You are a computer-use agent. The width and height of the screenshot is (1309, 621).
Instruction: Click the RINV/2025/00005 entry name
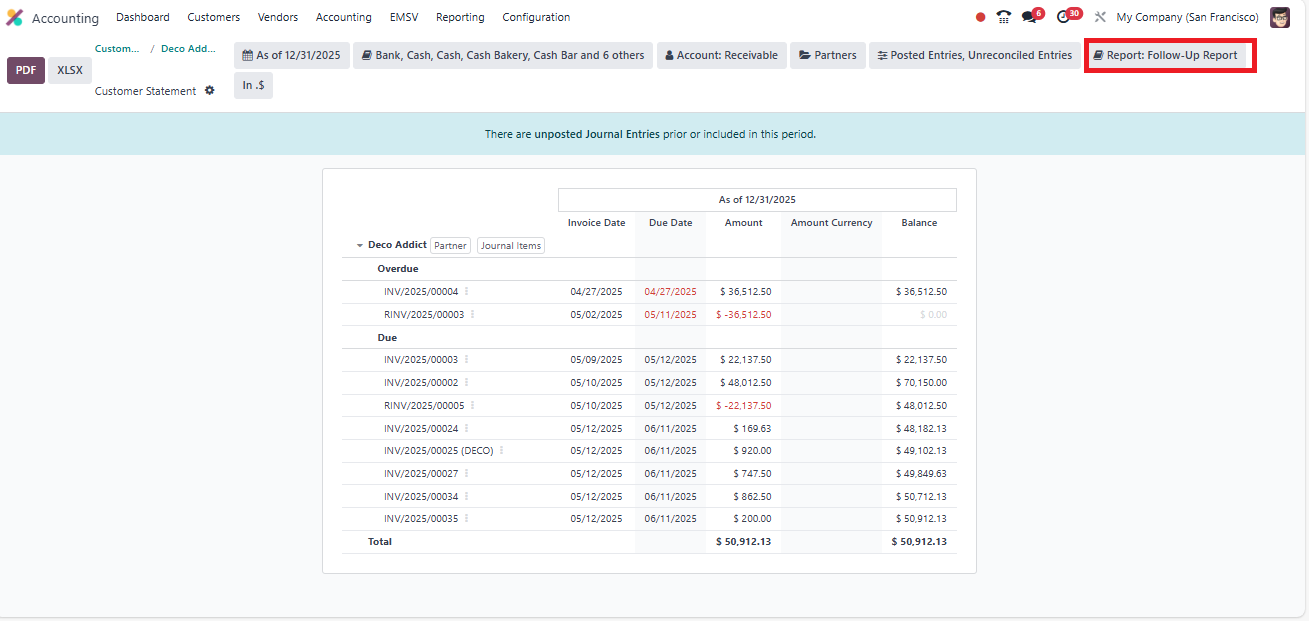[424, 405]
